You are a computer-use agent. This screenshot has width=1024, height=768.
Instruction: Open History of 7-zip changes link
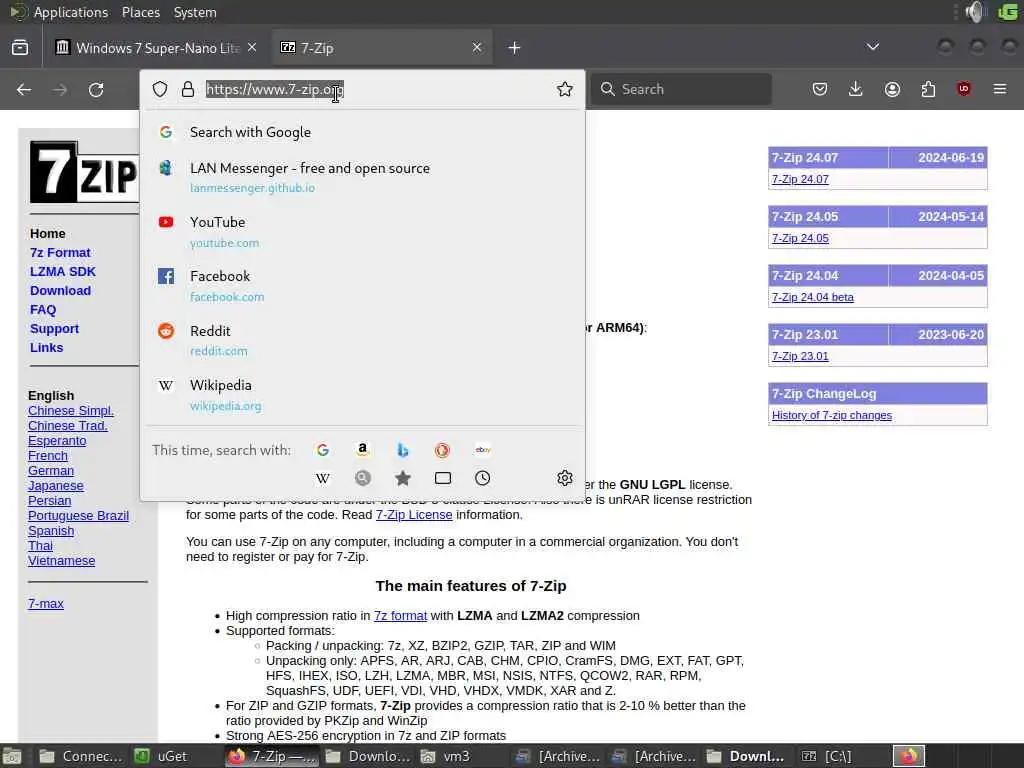pyautogui.click(x=831, y=415)
